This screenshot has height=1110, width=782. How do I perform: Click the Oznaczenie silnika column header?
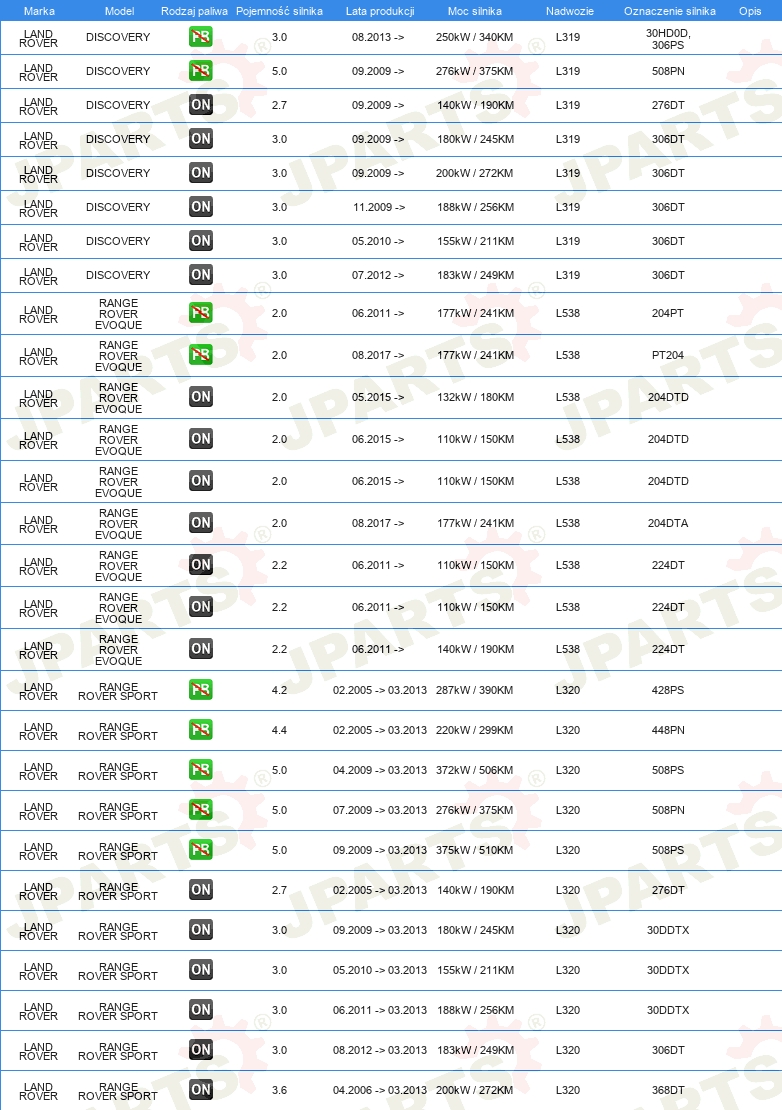click(x=669, y=11)
